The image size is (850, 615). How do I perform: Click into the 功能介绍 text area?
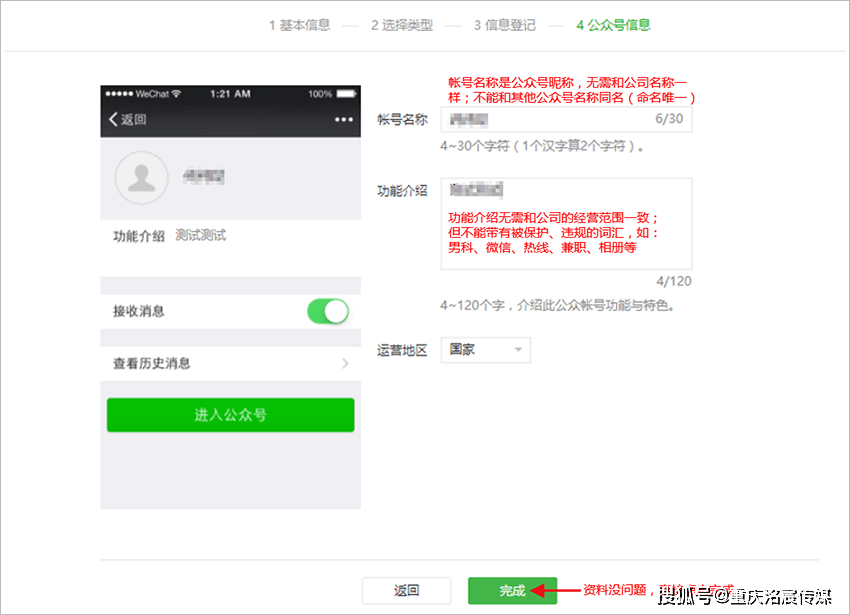tap(566, 223)
